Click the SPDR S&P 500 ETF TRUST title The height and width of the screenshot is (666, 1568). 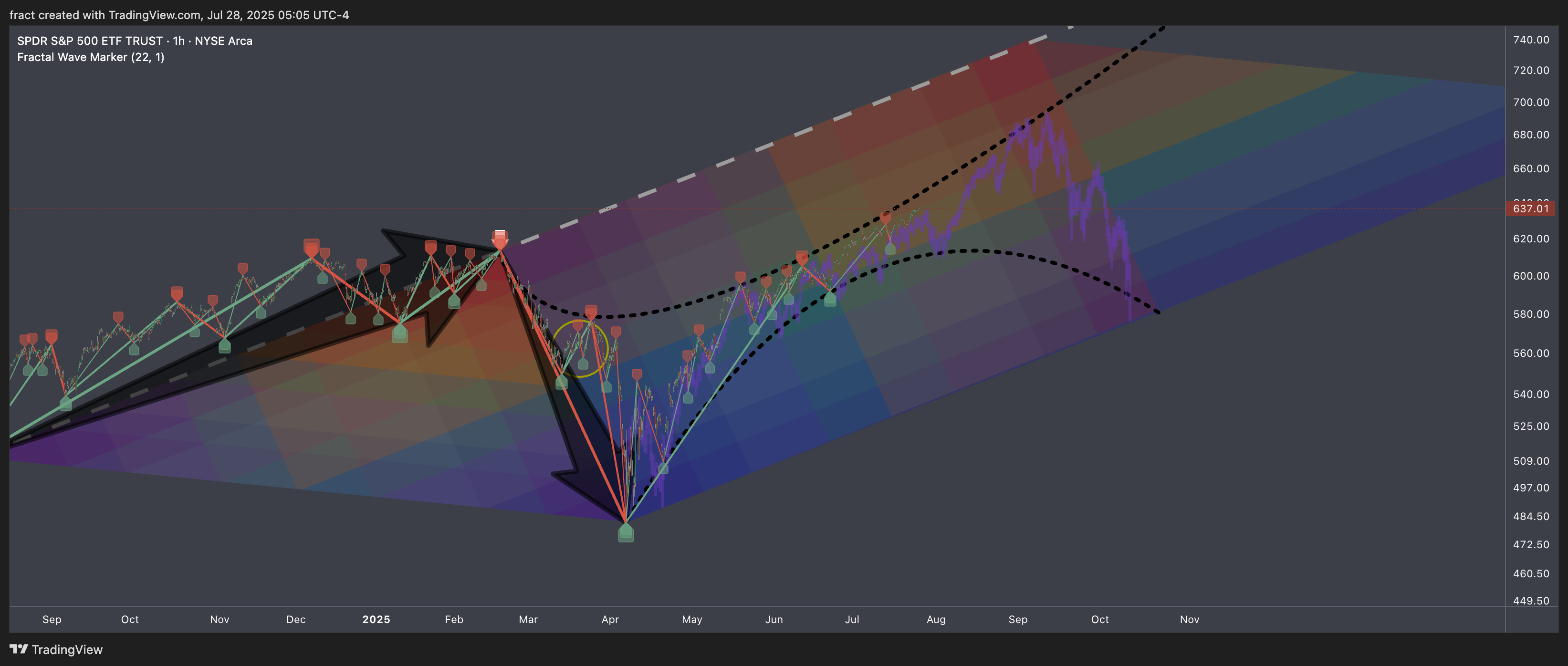pyautogui.click(x=90, y=41)
